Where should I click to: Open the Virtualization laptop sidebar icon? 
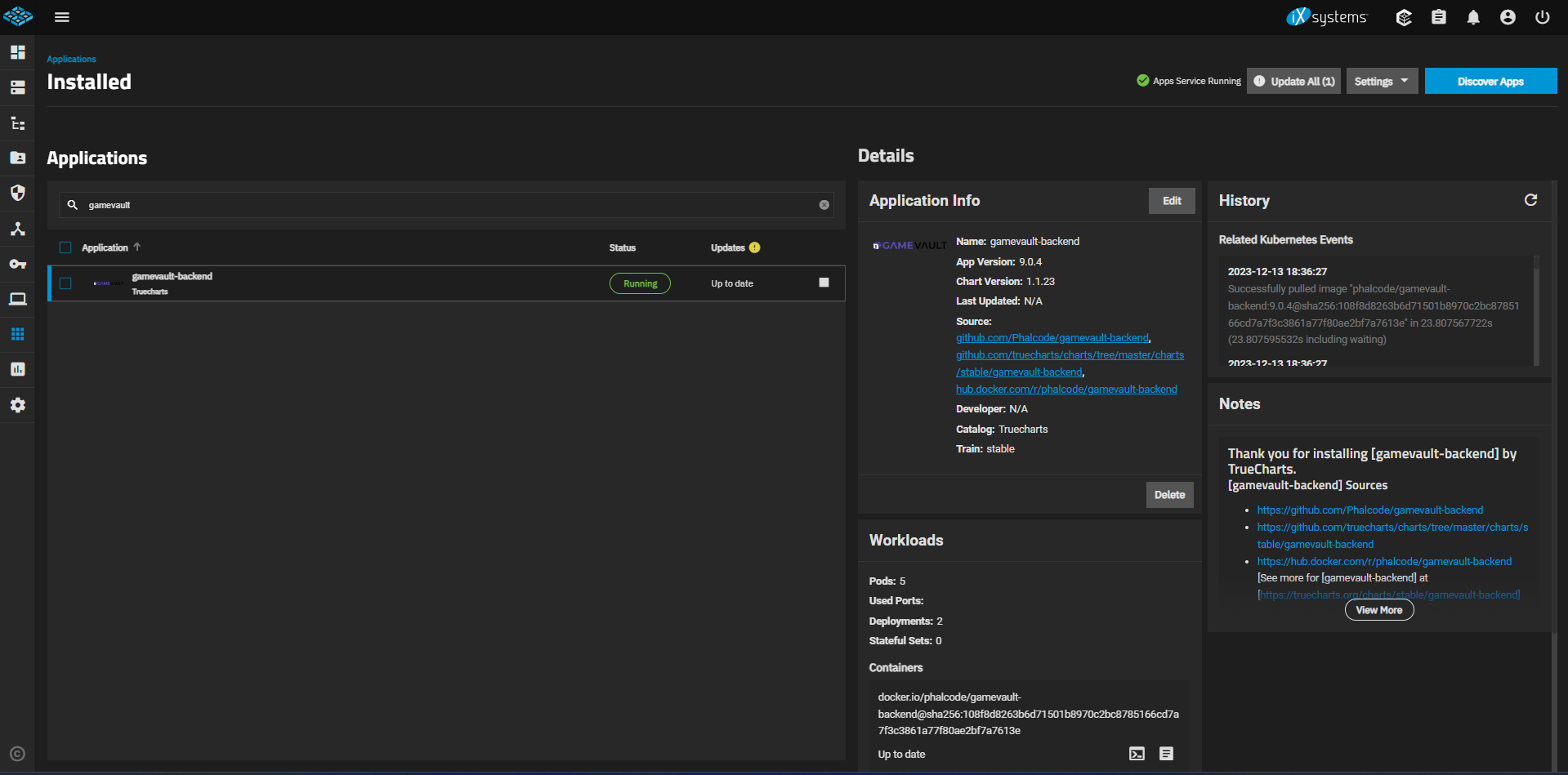tap(17, 299)
